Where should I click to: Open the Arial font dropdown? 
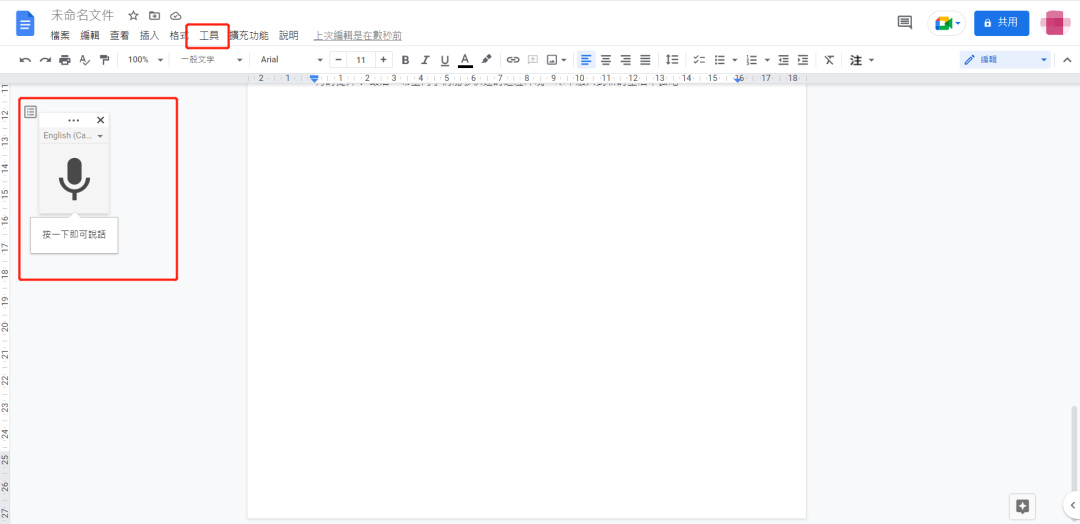(290, 60)
